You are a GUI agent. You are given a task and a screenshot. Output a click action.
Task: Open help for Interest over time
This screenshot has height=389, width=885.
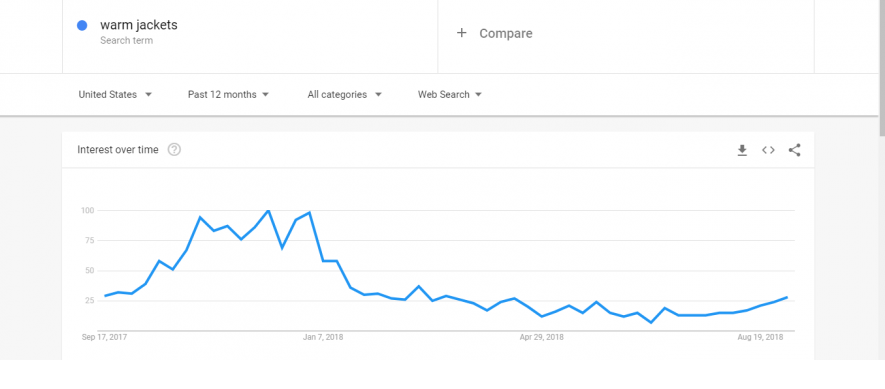tap(174, 150)
